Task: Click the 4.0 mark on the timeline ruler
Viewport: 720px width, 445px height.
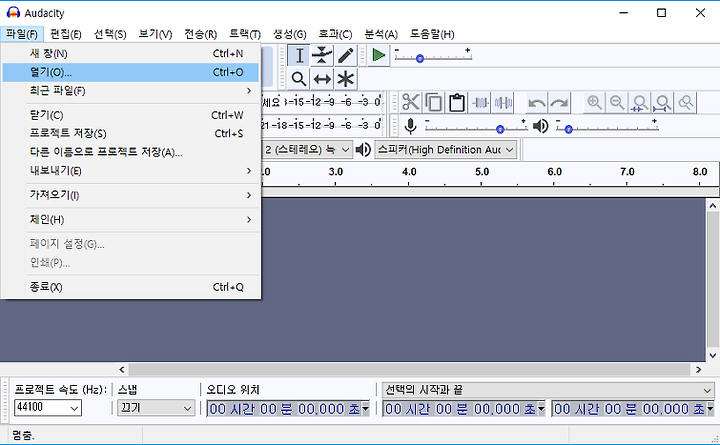Action: tap(409, 172)
